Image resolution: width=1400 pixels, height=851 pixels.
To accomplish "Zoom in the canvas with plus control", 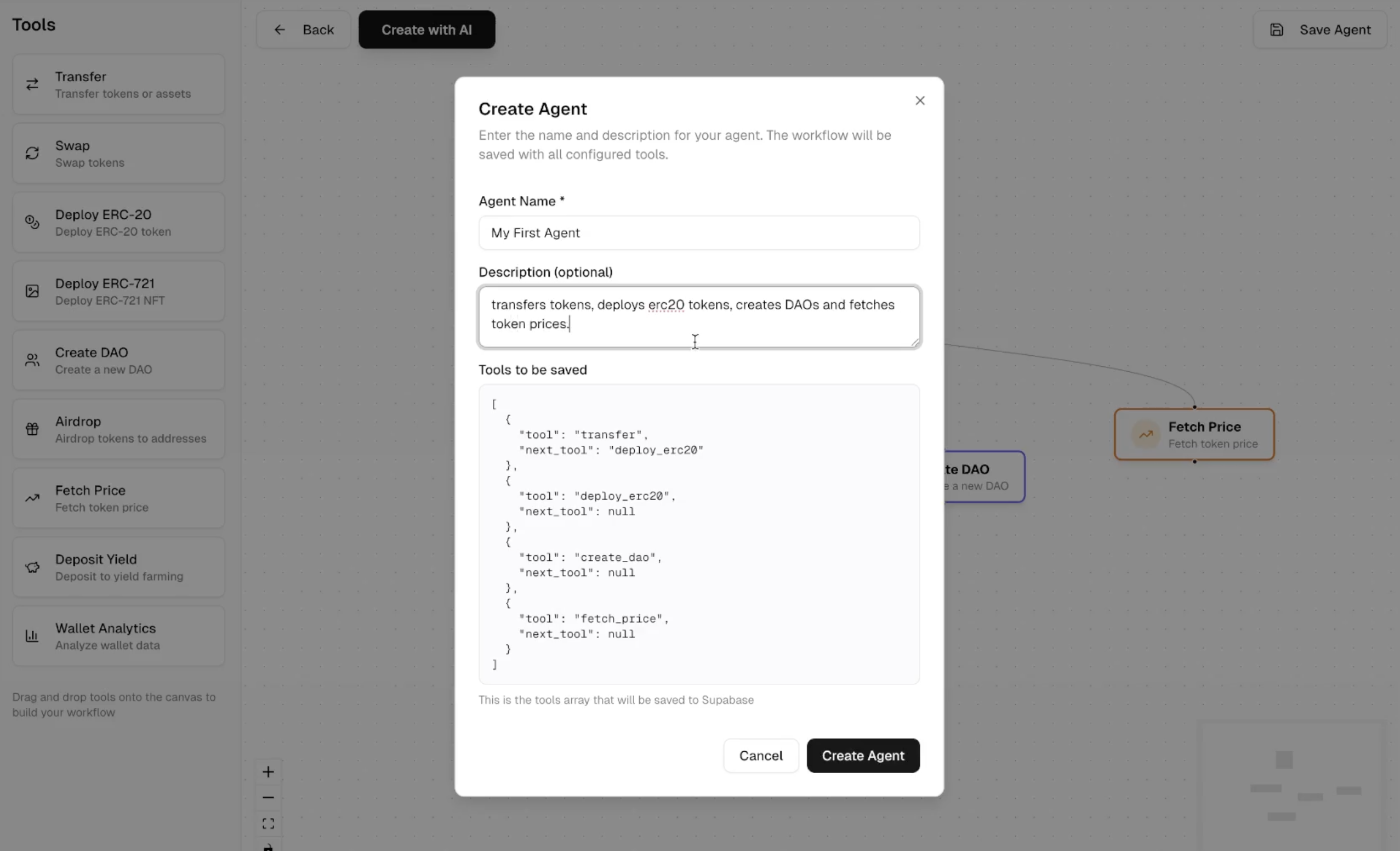I will tap(268, 772).
